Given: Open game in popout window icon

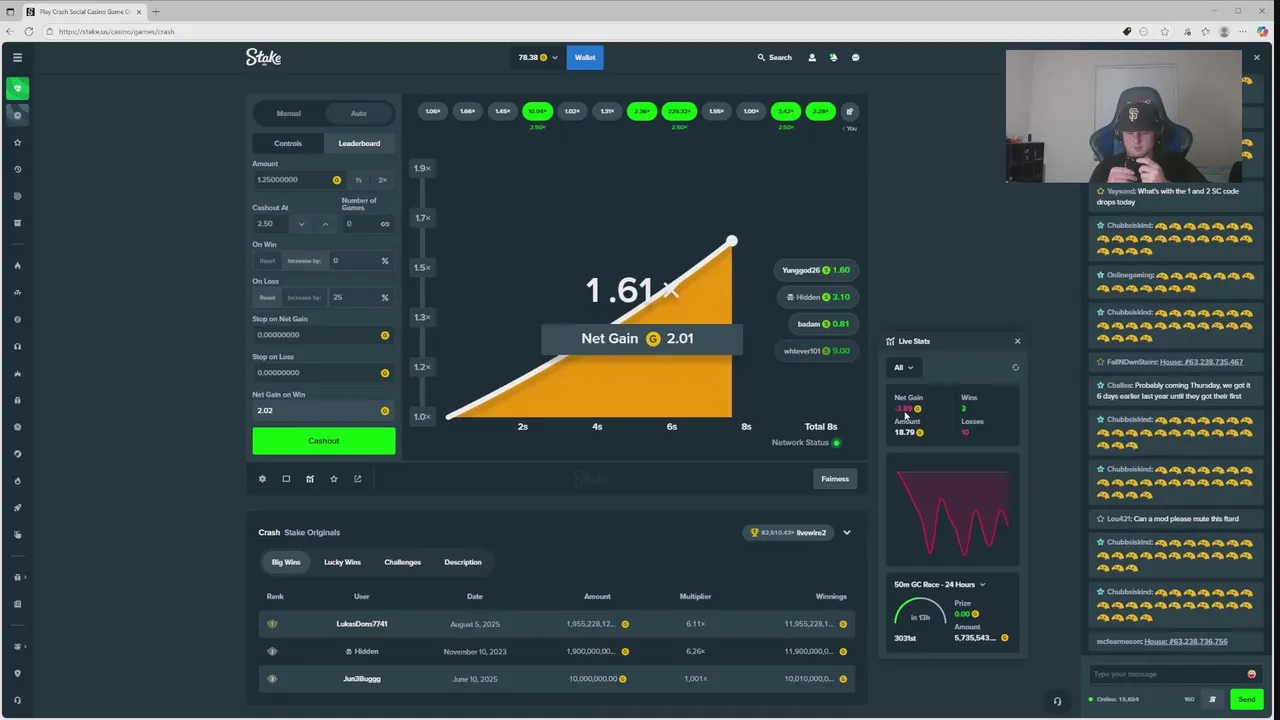Looking at the screenshot, I should click(x=357, y=479).
